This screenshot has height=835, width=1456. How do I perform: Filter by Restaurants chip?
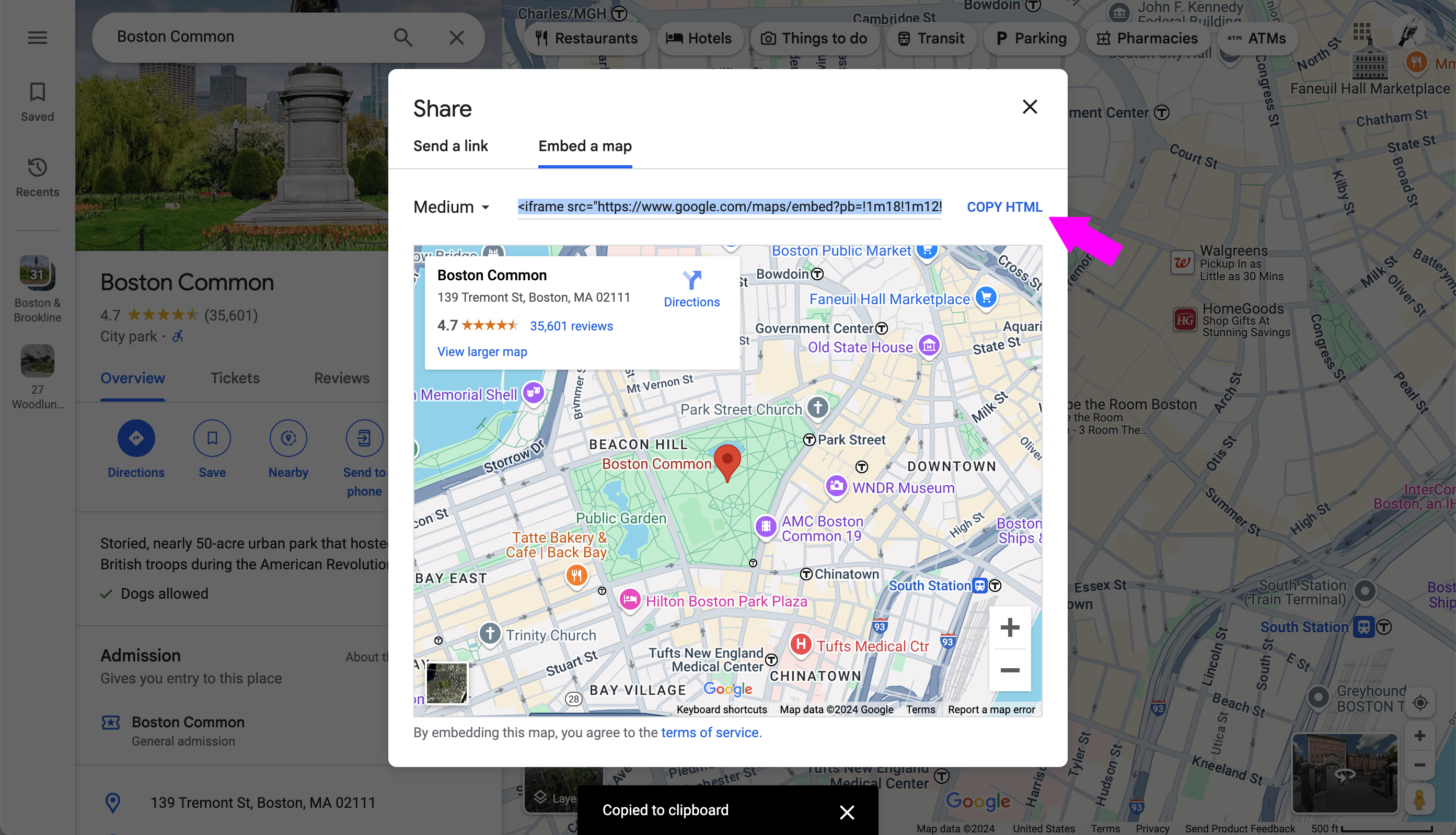tap(586, 38)
